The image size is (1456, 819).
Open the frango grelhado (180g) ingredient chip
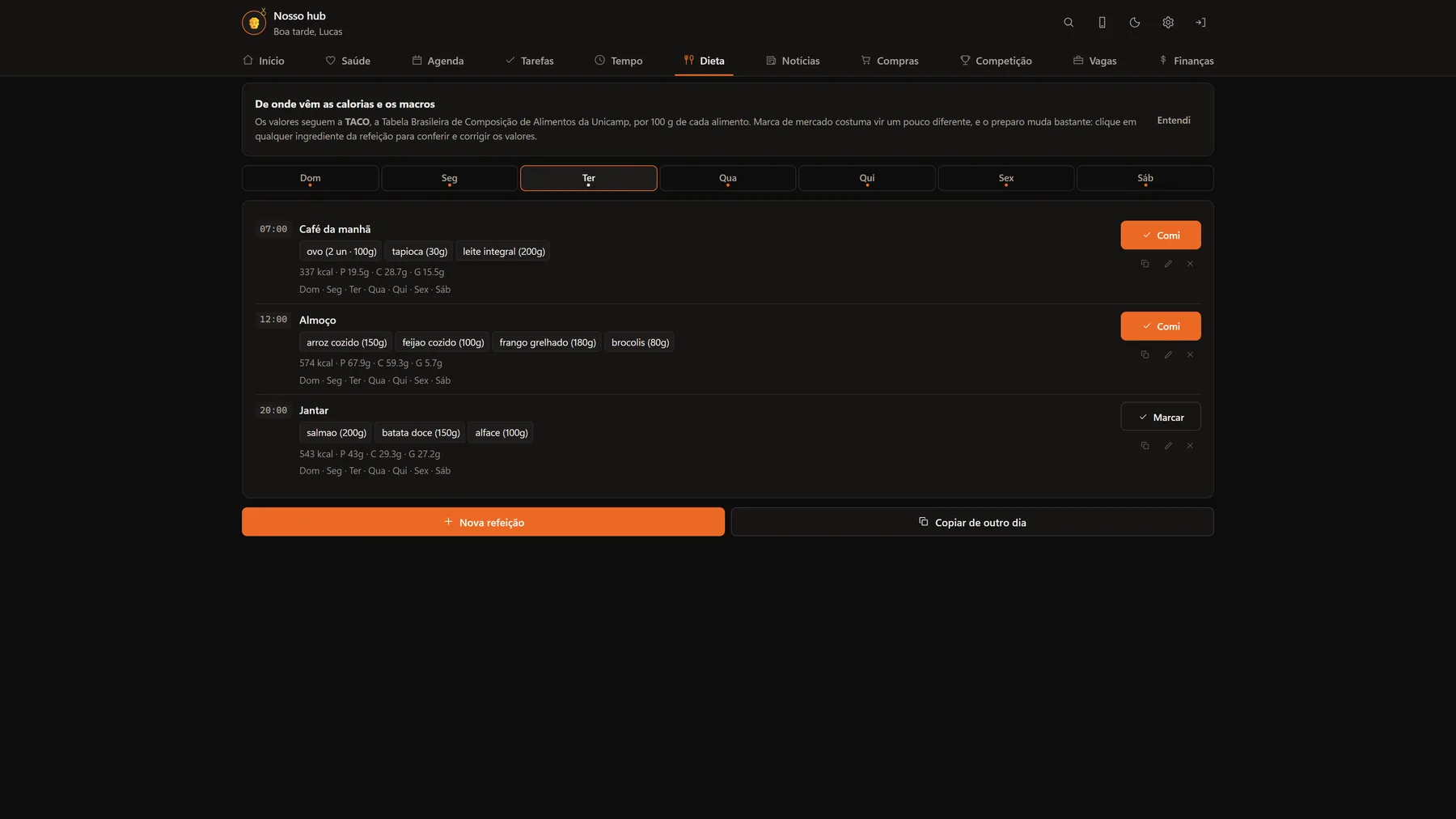(x=548, y=342)
